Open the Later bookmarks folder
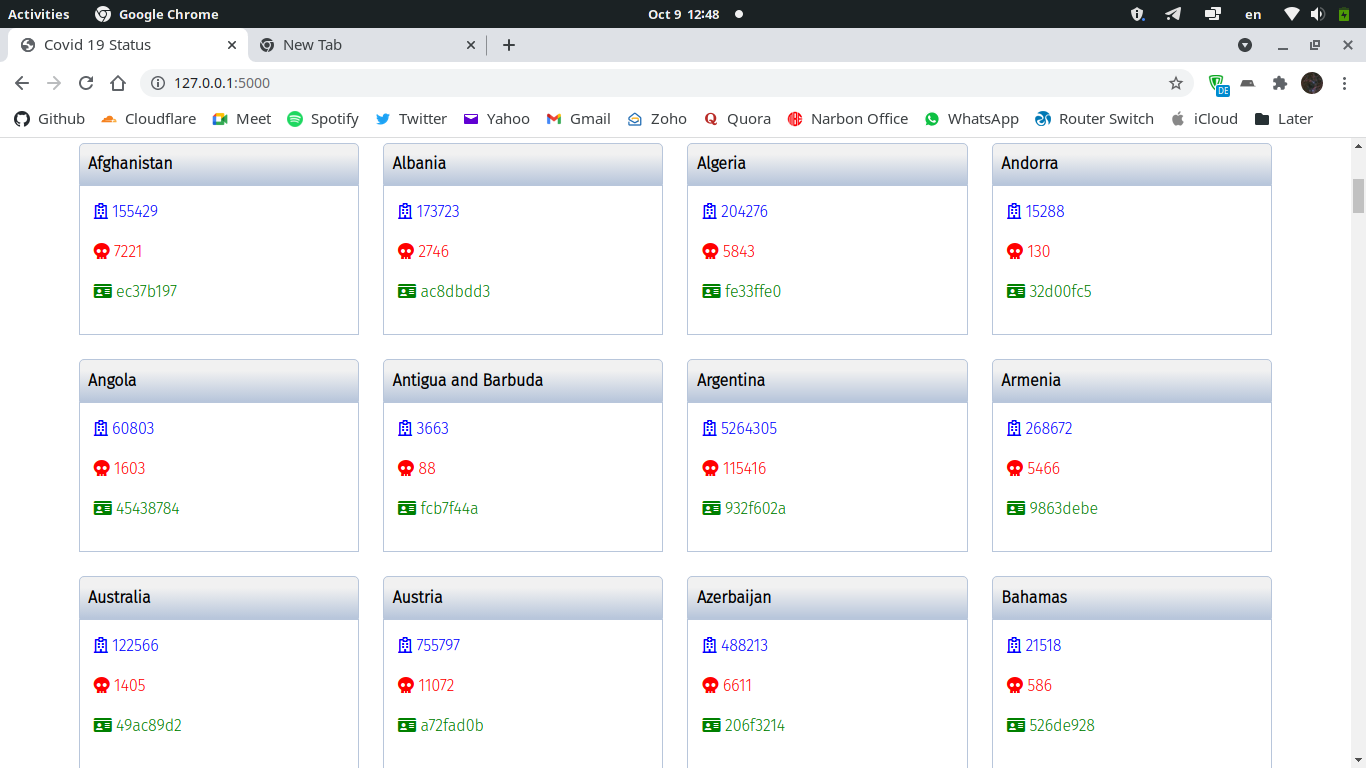The width and height of the screenshot is (1366, 768). click(1284, 118)
